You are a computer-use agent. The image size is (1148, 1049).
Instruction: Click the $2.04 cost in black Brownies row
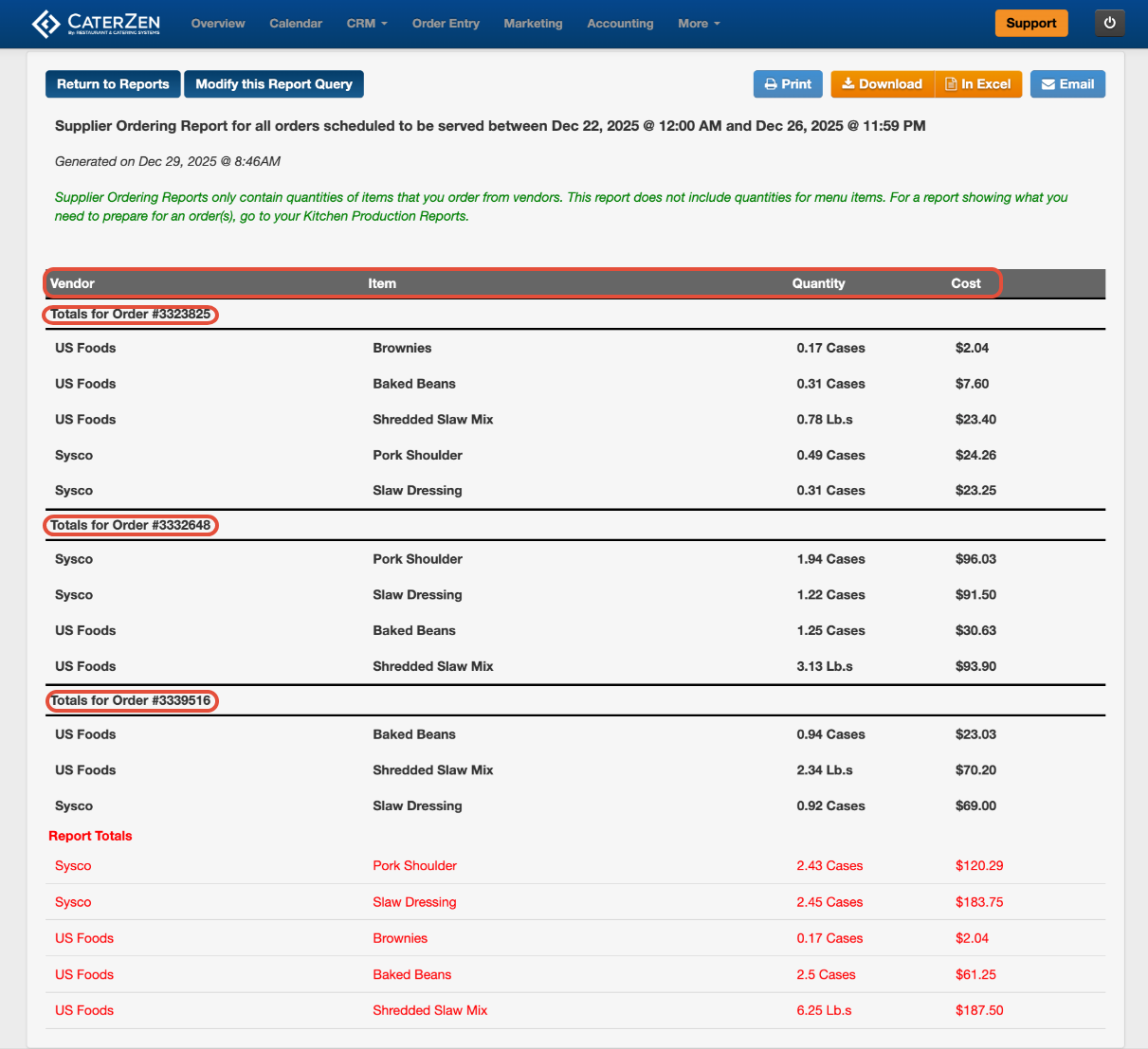(x=972, y=348)
